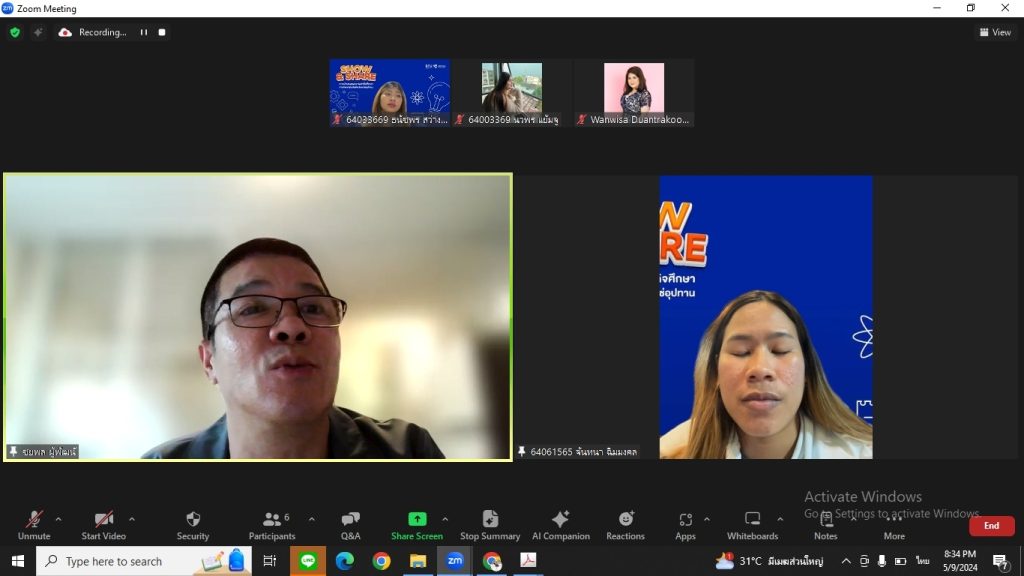This screenshot has height=576, width=1024.
Task: Click pinned video of participant 64061565
Action: tap(766, 317)
